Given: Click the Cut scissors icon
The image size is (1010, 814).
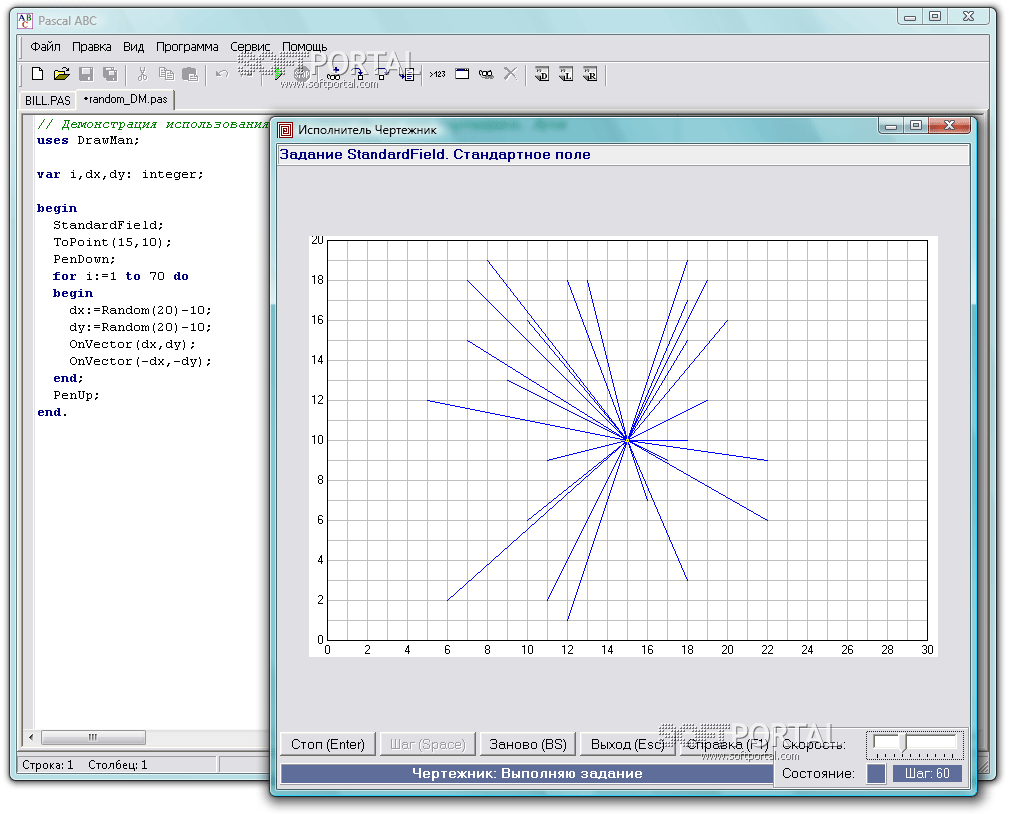Looking at the screenshot, I should click(x=142, y=74).
